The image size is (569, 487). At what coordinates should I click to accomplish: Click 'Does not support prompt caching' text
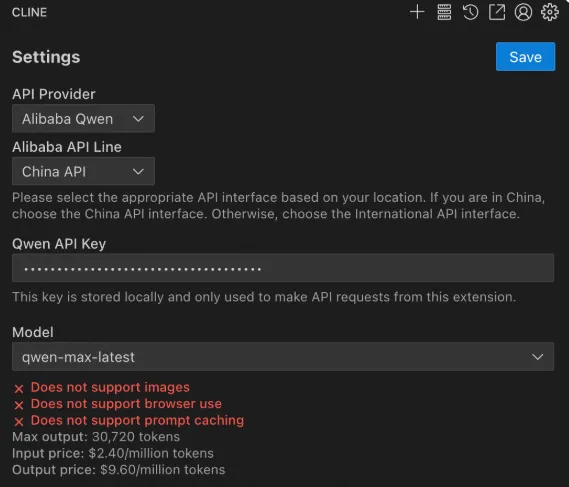click(137, 420)
